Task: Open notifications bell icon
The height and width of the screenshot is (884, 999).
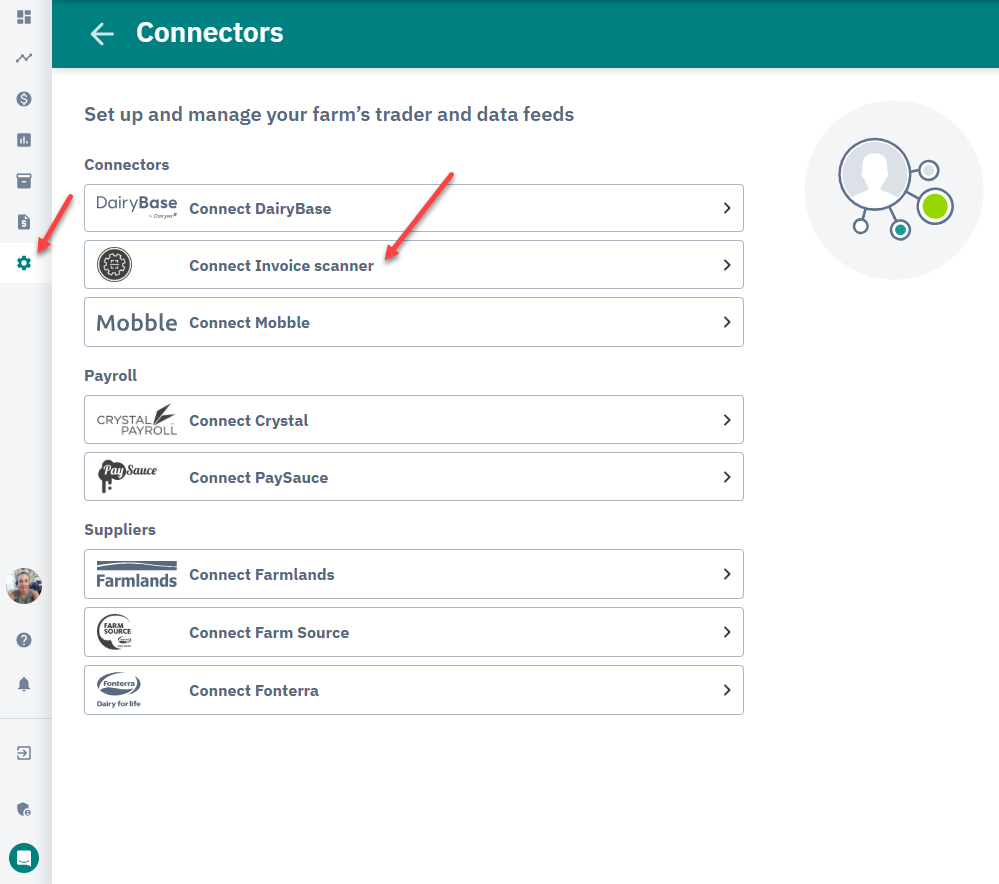Action: point(24,685)
